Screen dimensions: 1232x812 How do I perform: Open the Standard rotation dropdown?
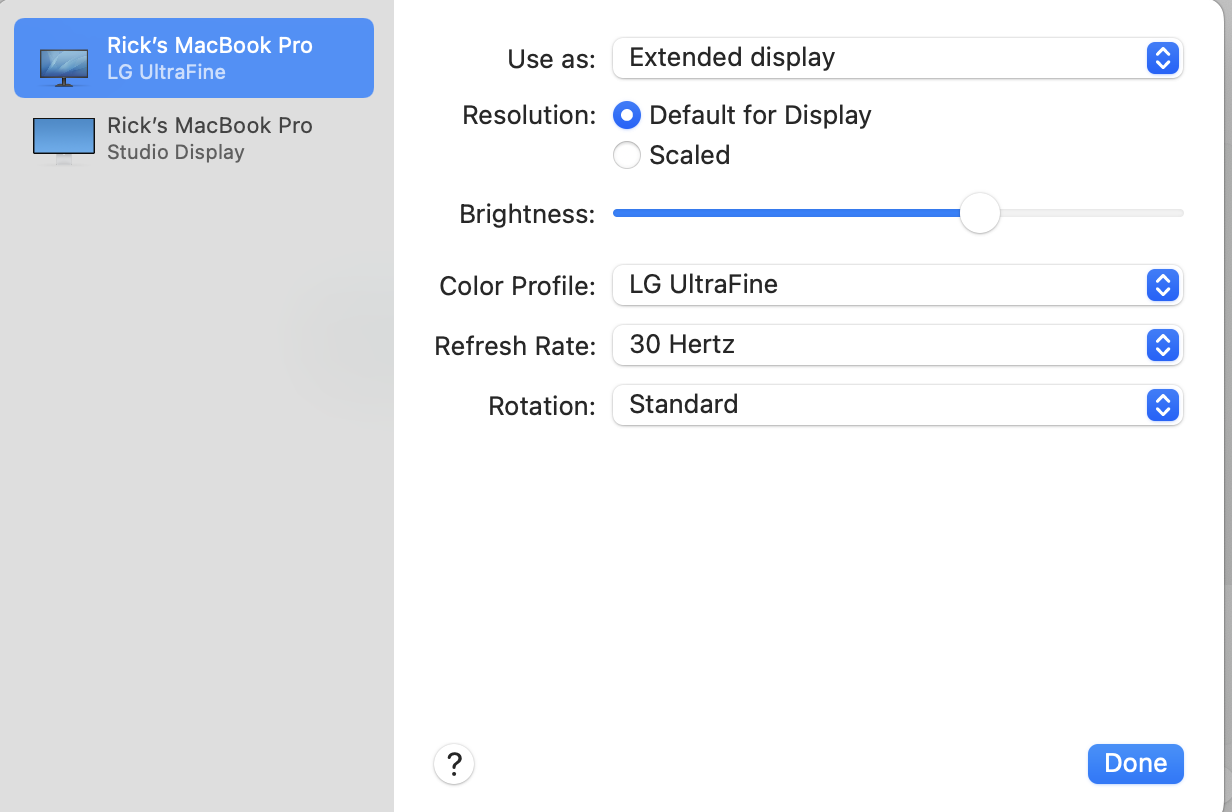(898, 405)
